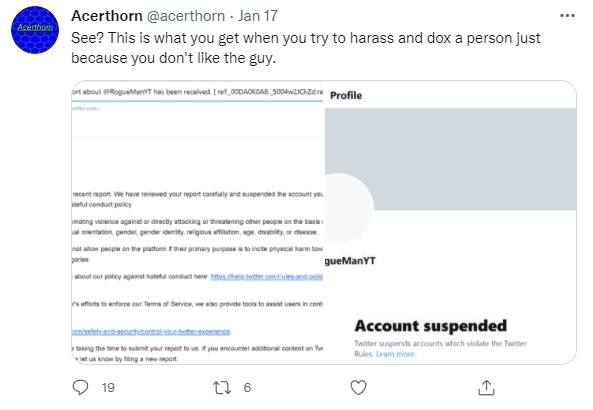
Task: Click the retweet arrows icon
Action: 222,388
